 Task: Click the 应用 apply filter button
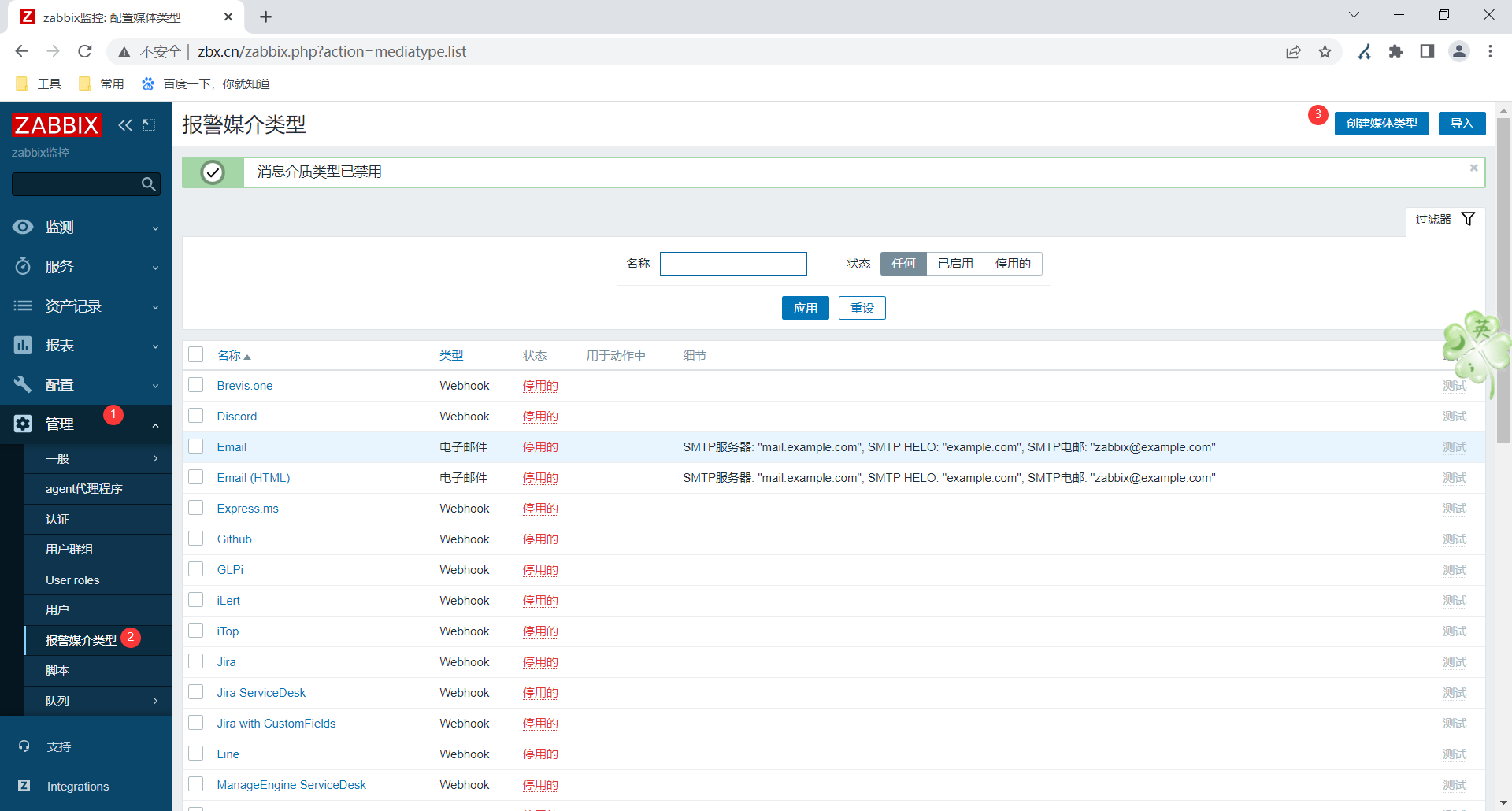[805, 308]
